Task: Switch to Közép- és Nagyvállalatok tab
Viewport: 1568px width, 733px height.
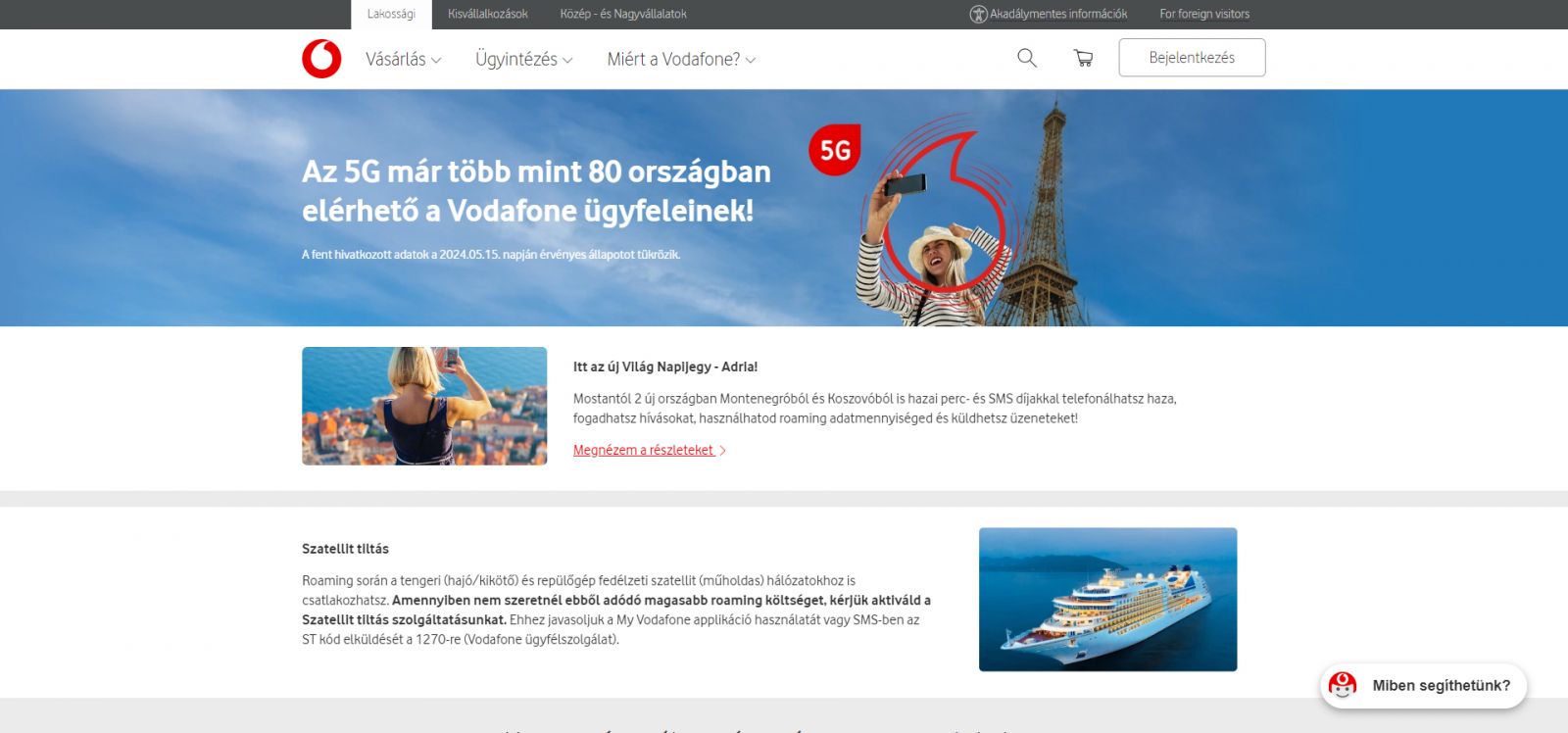Action: 623,14
